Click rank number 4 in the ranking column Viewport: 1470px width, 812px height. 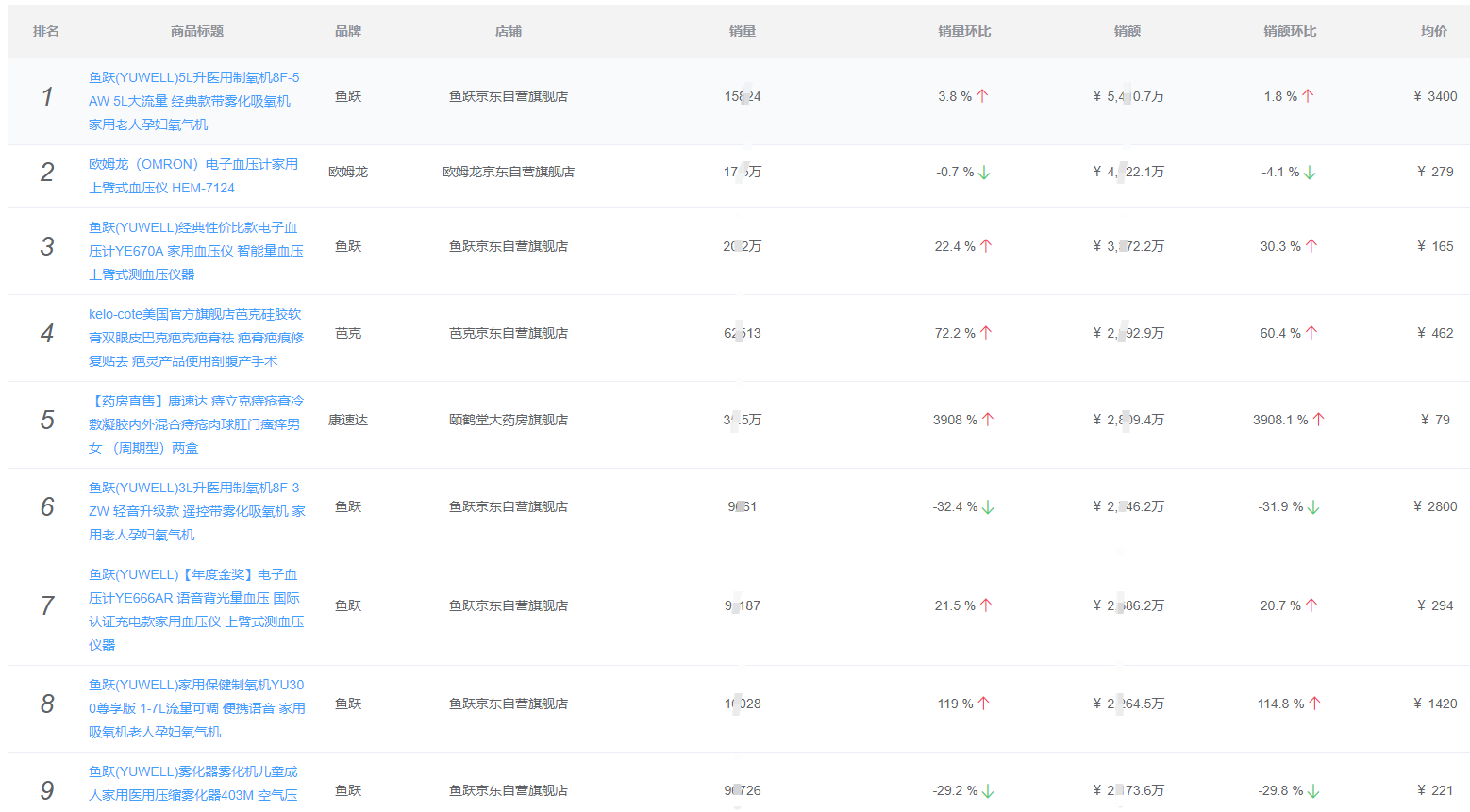coord(47,333)
